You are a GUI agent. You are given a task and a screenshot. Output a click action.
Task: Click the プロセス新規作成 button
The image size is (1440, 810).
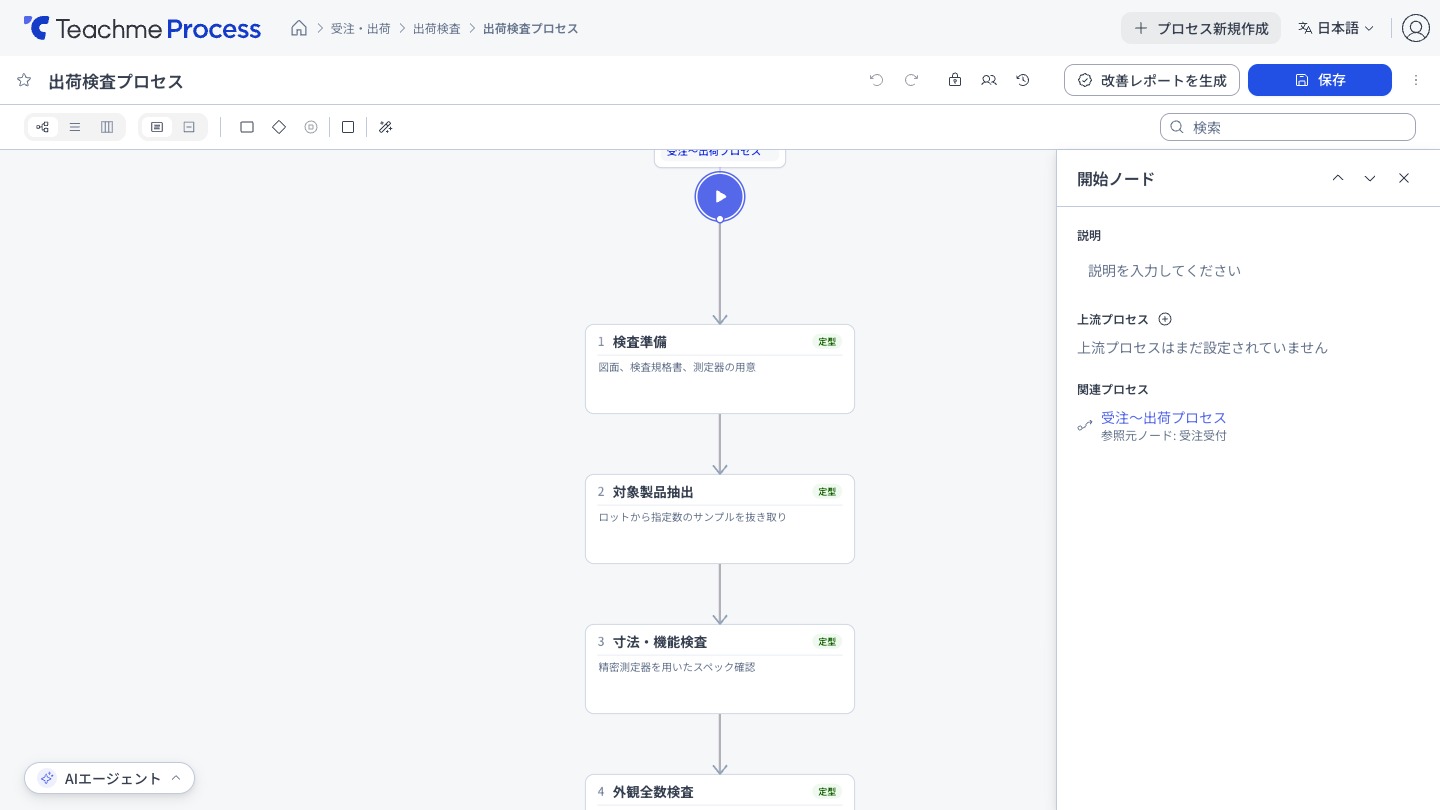click(x=1201, y=28)
